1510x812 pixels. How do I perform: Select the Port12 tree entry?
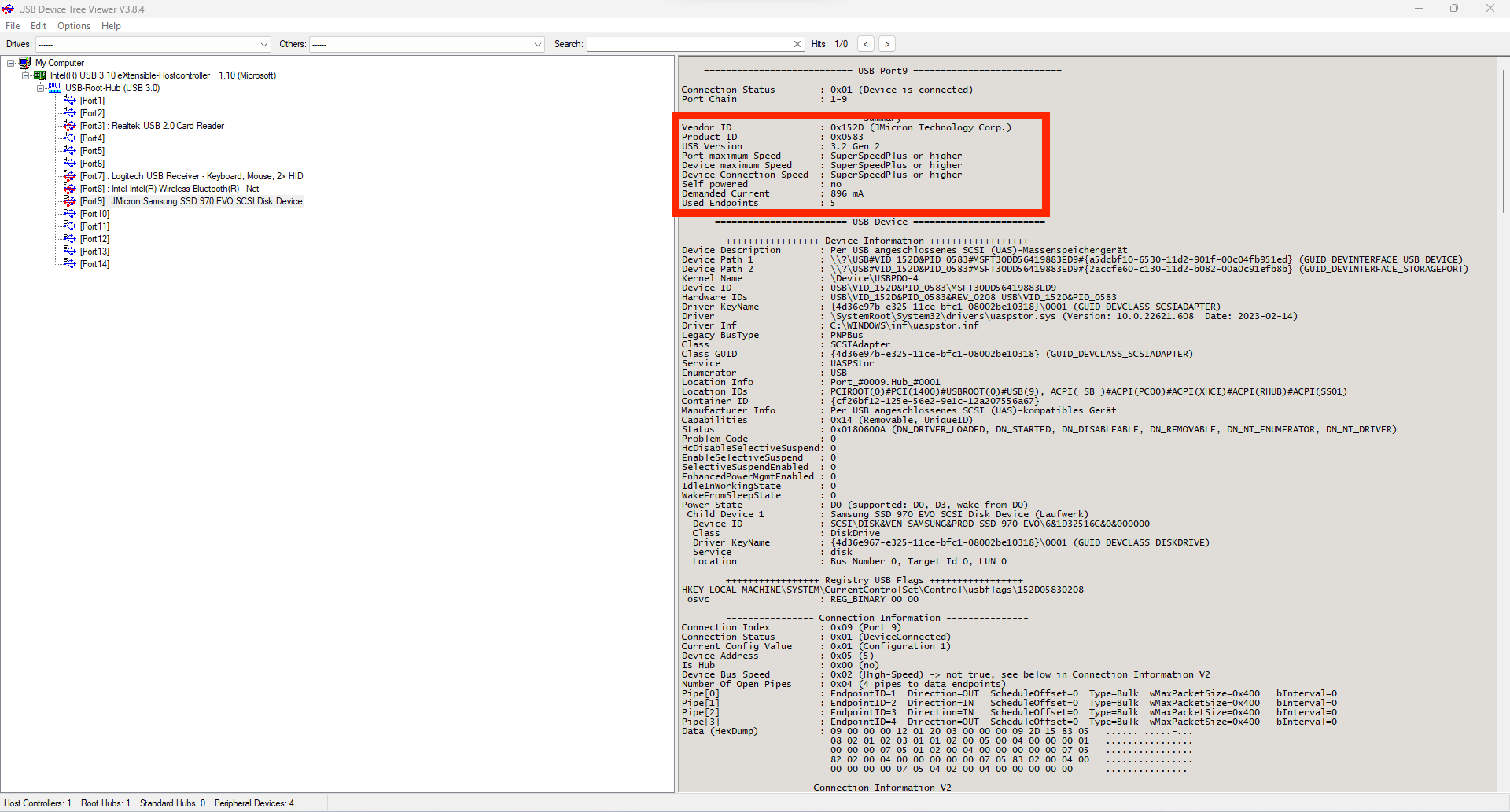(x=94, y=239)
